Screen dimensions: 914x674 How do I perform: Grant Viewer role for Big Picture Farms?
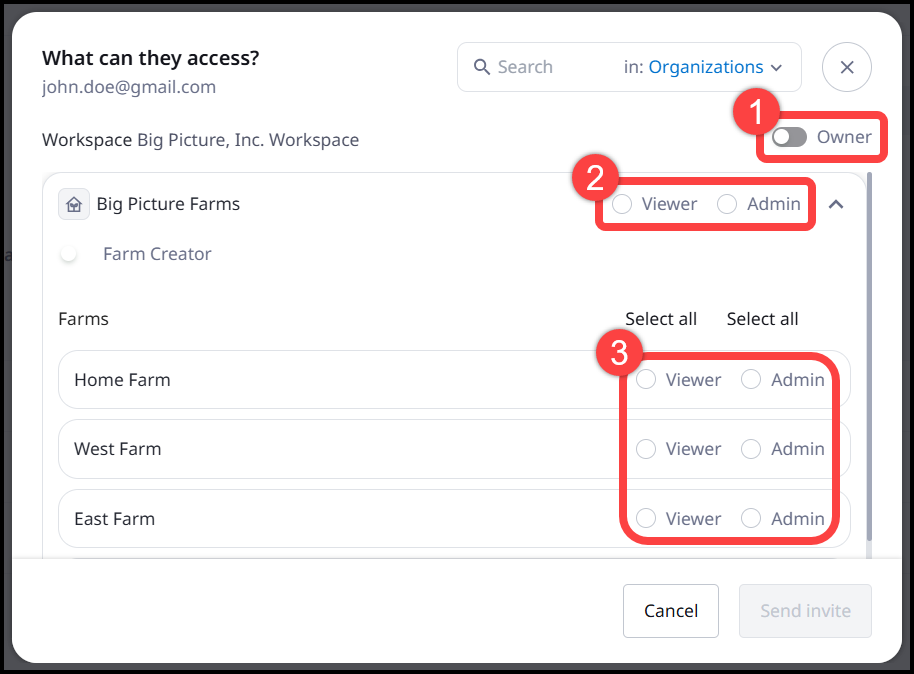[622, 203]
